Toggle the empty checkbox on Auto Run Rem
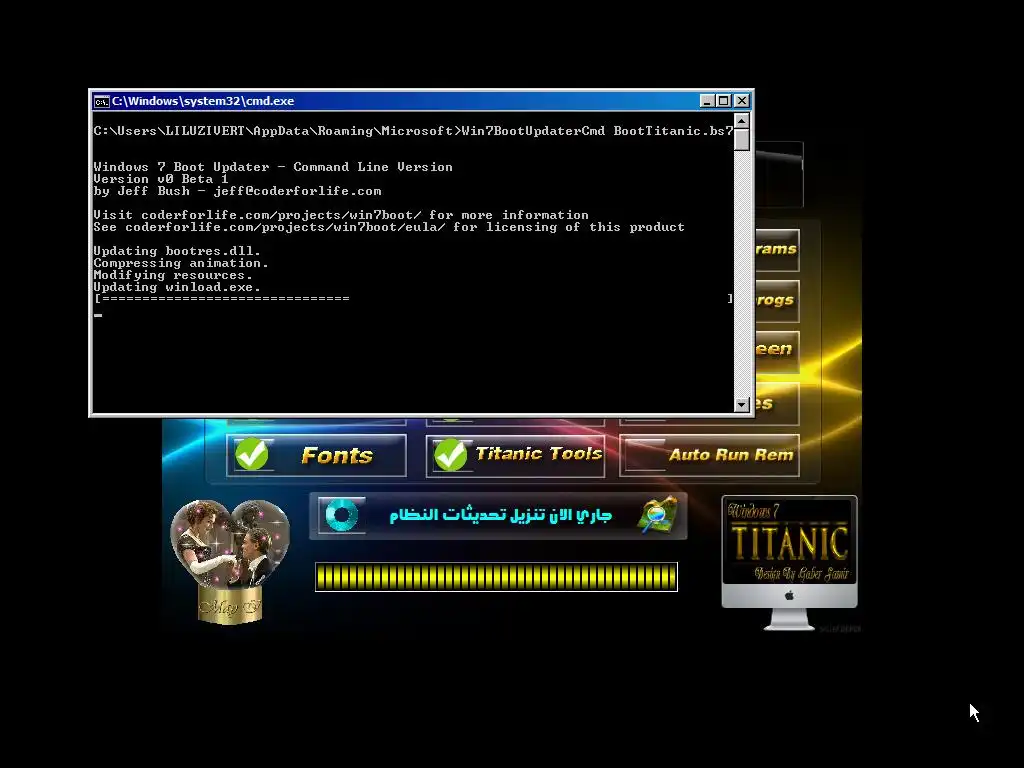Viewport: 1024px width, 768px height. (645, 454)
